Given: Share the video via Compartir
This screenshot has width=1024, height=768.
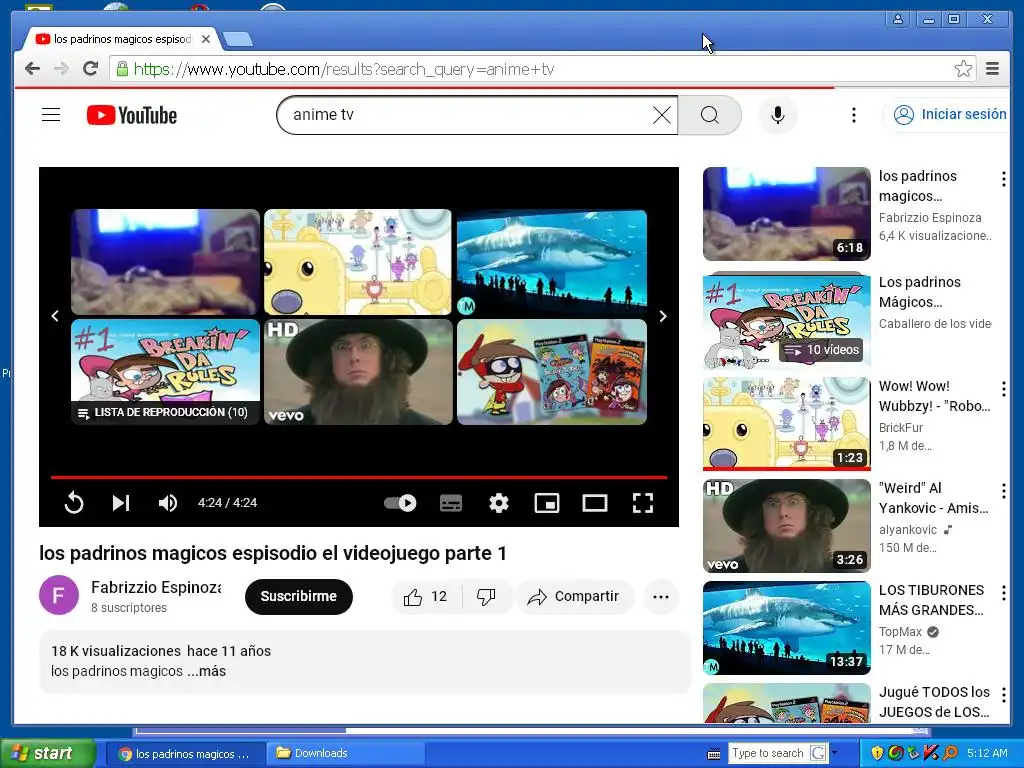Looking at the screenshot, I should coord(575,596).
